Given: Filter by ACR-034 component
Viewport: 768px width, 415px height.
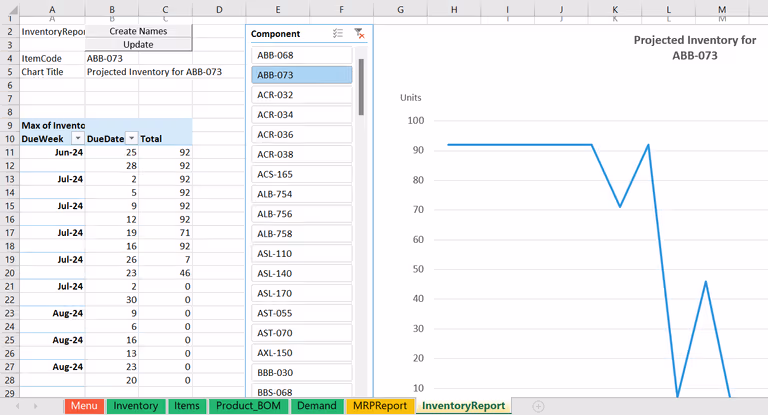Looking at the screenshot, I should 302,115.
